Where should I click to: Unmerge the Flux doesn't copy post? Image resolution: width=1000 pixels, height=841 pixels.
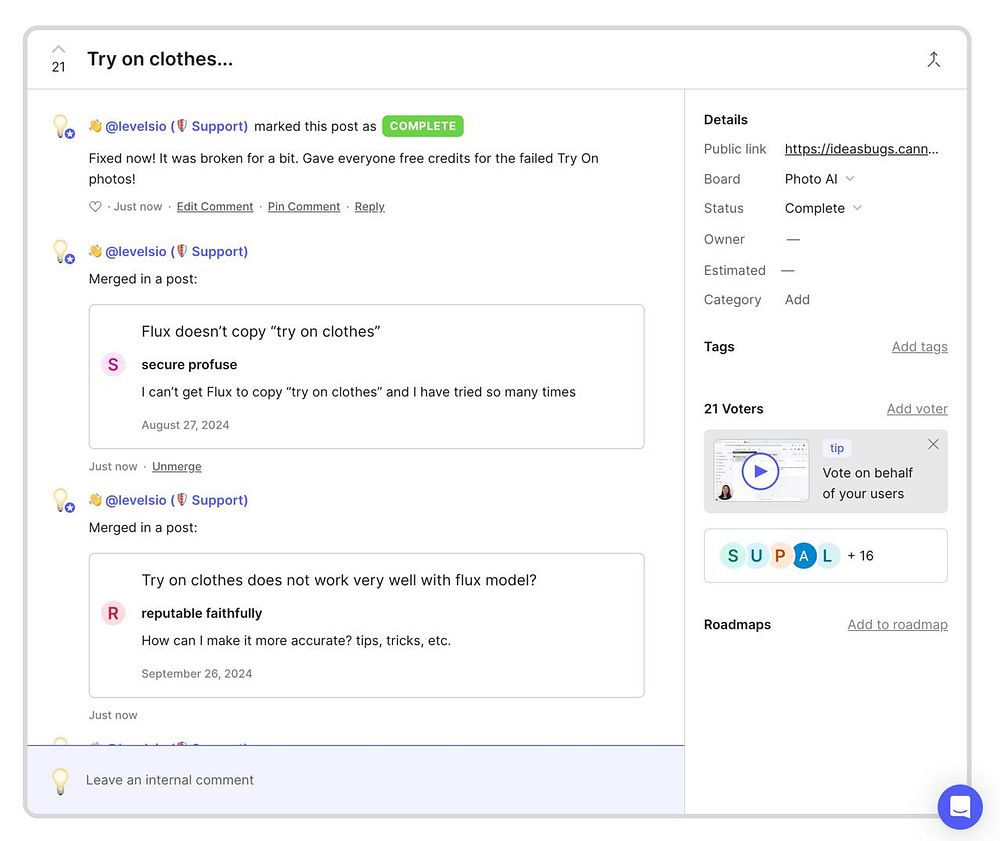(x=176, y=467)
